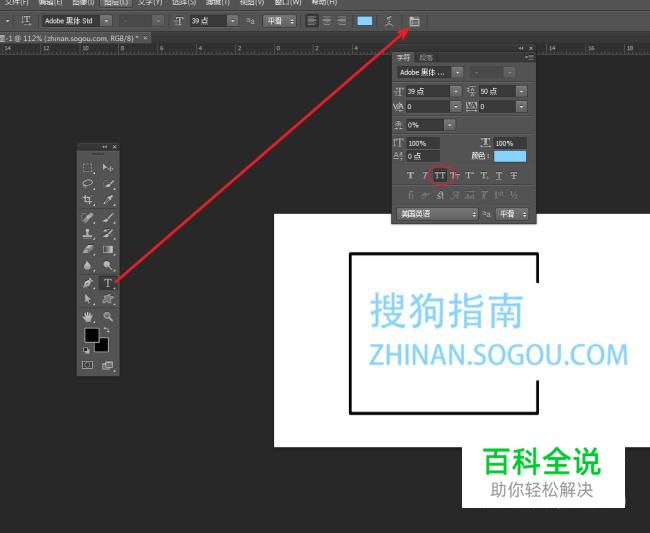The width and height of the screenshot is (650, 533).
Task: Switch to the Paragraph tab
Action: [426, 57]
